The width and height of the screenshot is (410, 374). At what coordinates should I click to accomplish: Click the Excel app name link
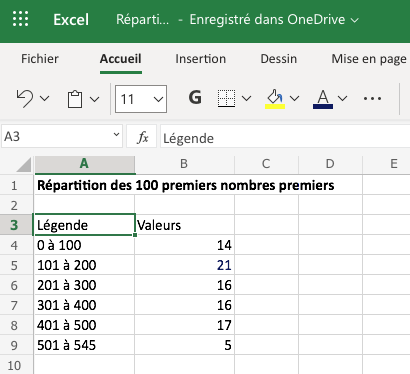pos(71,20)
